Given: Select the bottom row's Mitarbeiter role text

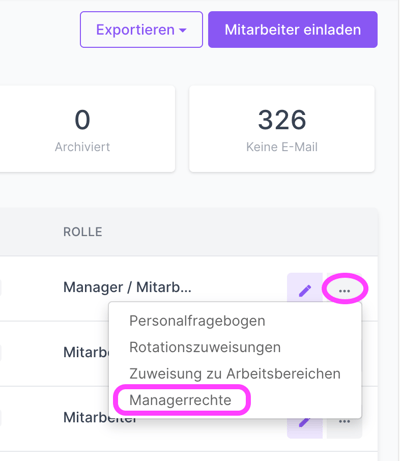Looking at the screenshot, I should (100, 417).
